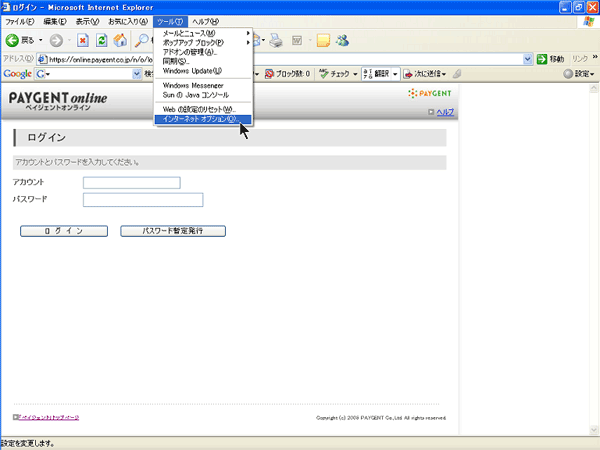The width and height of the screenshot is (600, 450).
Task: Click the red X Stop icon
Action: pos(83,40)
